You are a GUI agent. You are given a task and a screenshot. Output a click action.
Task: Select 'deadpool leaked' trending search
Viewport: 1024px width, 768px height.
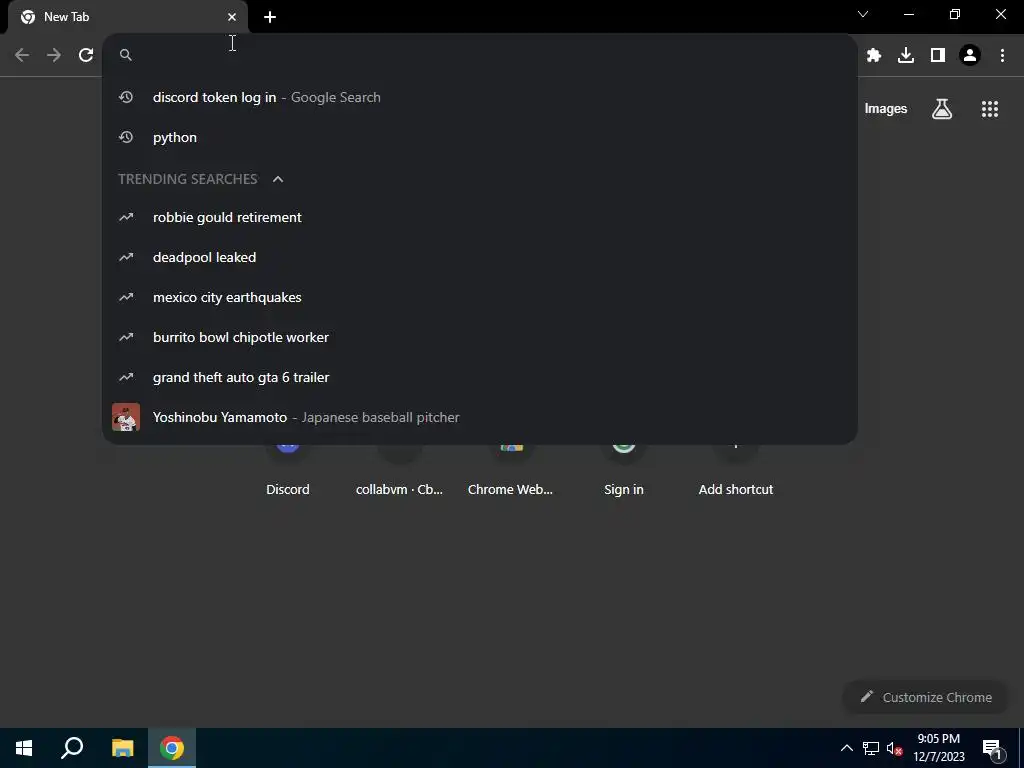479,257
